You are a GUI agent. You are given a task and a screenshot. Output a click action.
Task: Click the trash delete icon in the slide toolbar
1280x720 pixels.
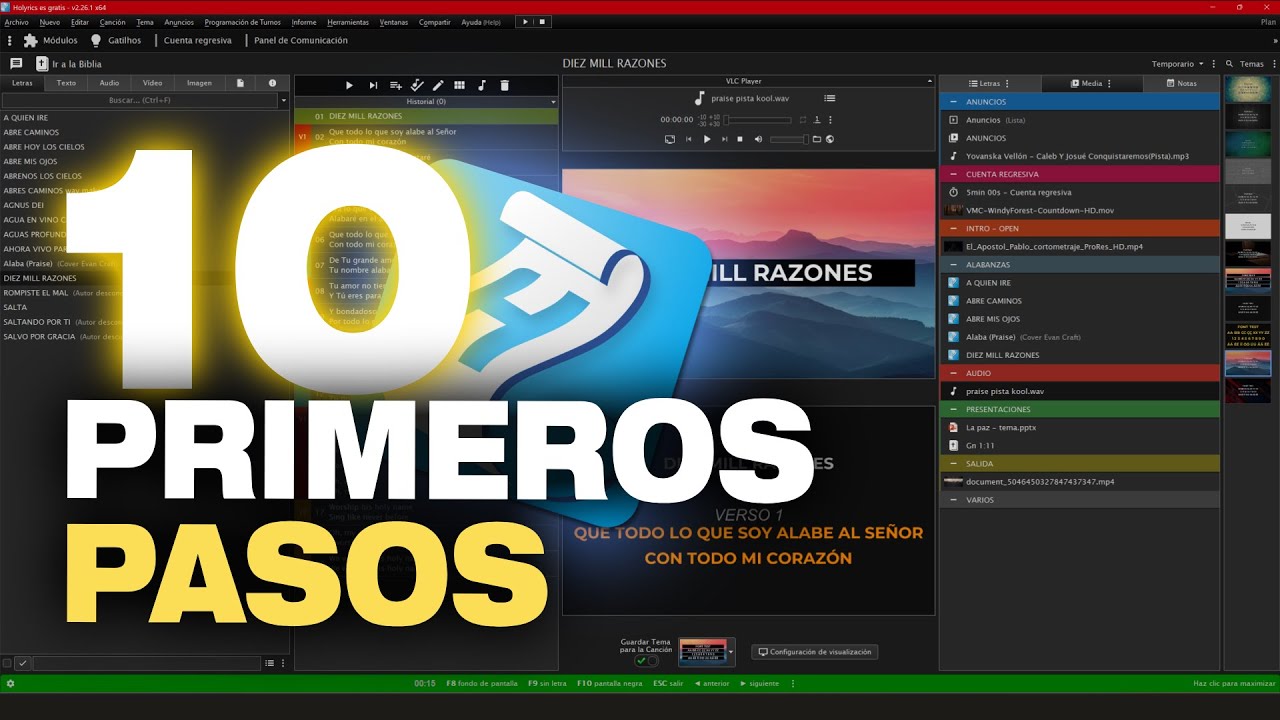pyautogui.click(x=505, y=86)
